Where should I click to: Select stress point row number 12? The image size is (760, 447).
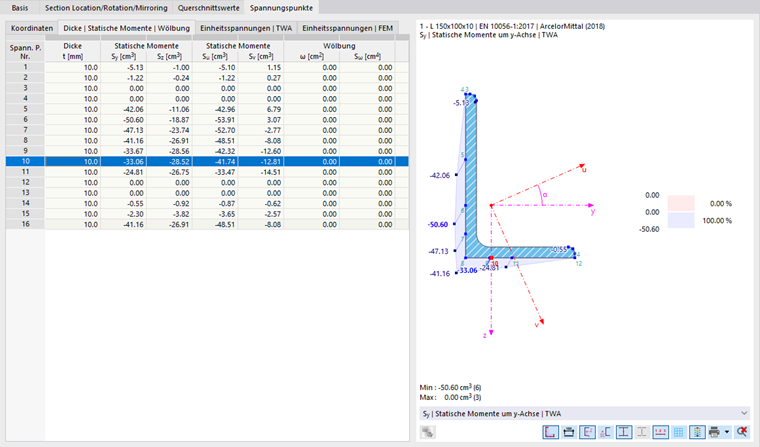[25, 182]
